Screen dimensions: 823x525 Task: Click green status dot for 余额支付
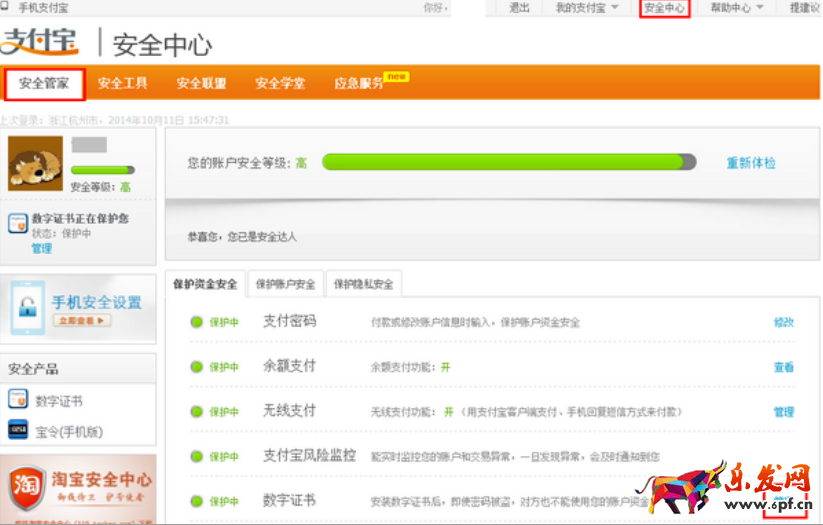click(197, 367)
